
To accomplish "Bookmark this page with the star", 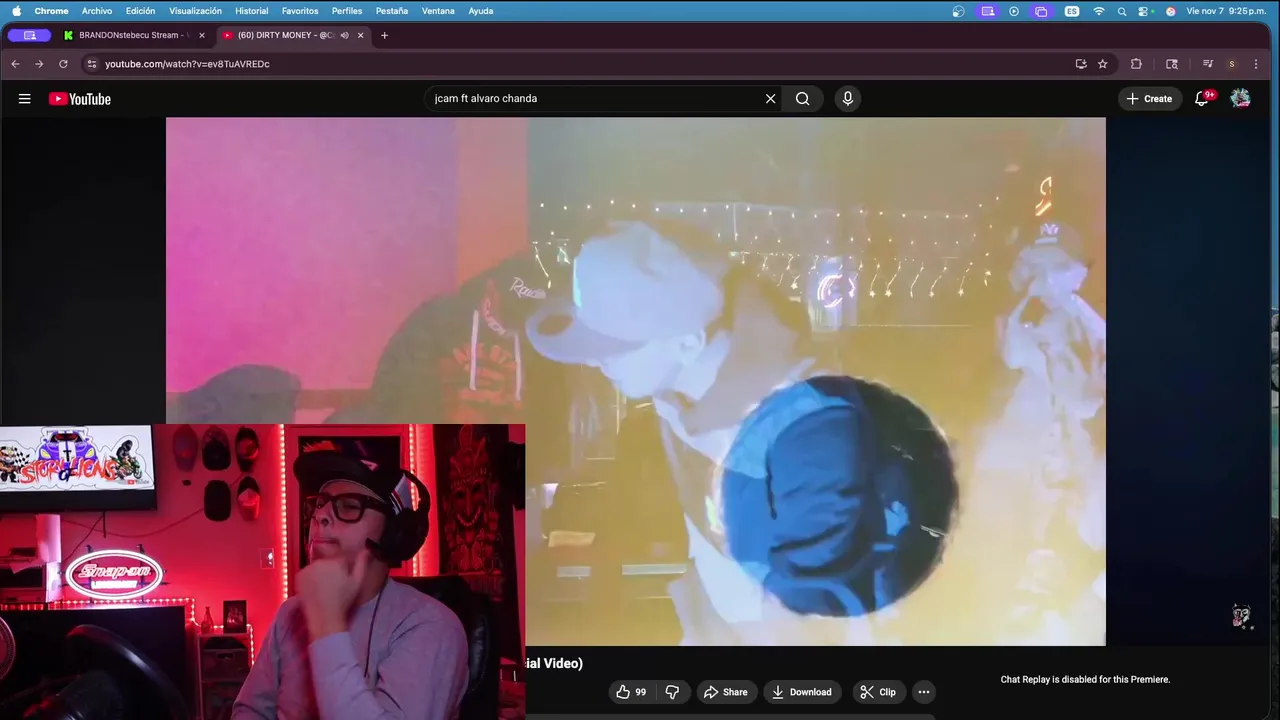I will (1103, 64).
